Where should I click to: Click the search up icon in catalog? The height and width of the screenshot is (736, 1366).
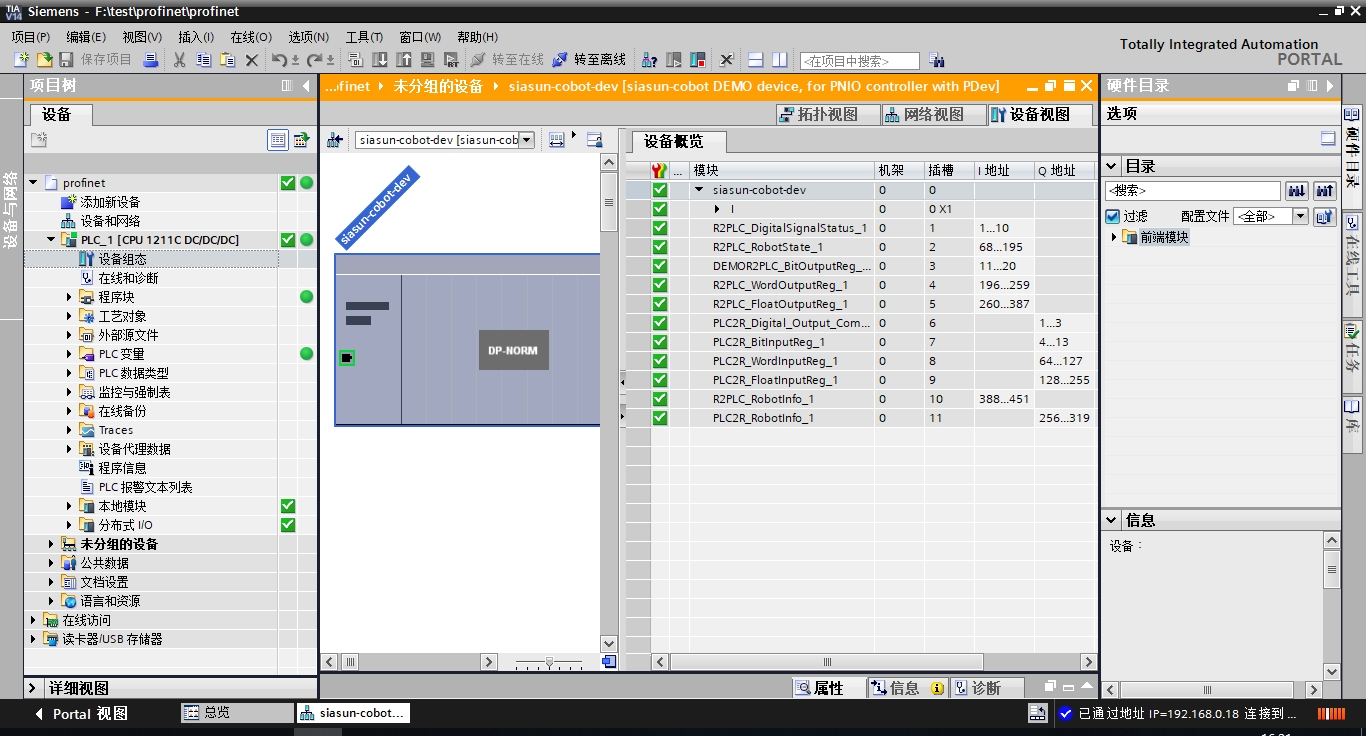(x=1325, y=190)
